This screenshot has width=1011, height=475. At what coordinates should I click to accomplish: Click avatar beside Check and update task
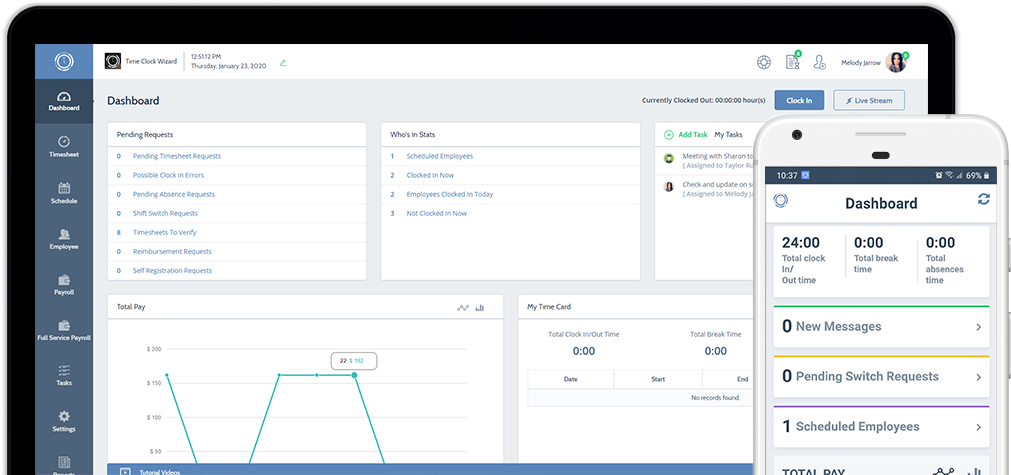(669, 186)
